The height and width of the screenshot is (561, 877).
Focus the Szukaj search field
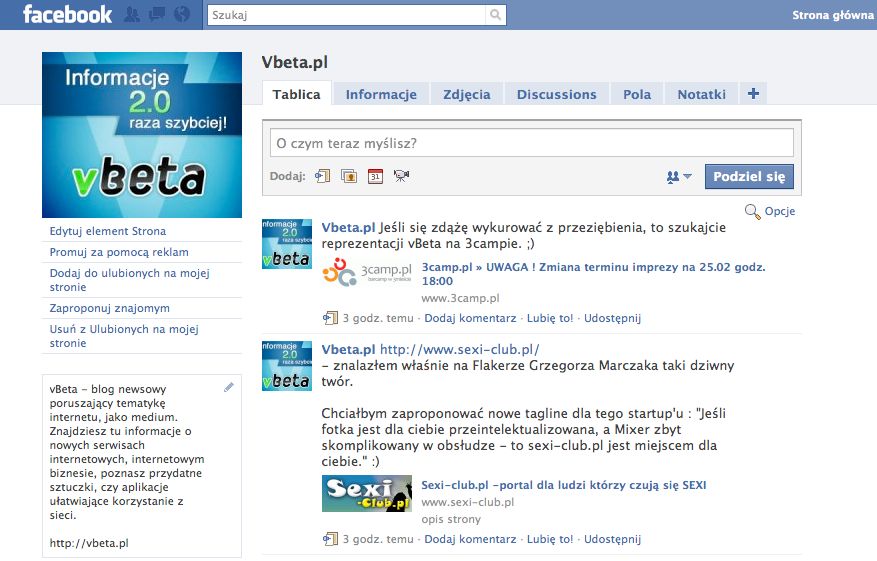(x=346, y=15)
